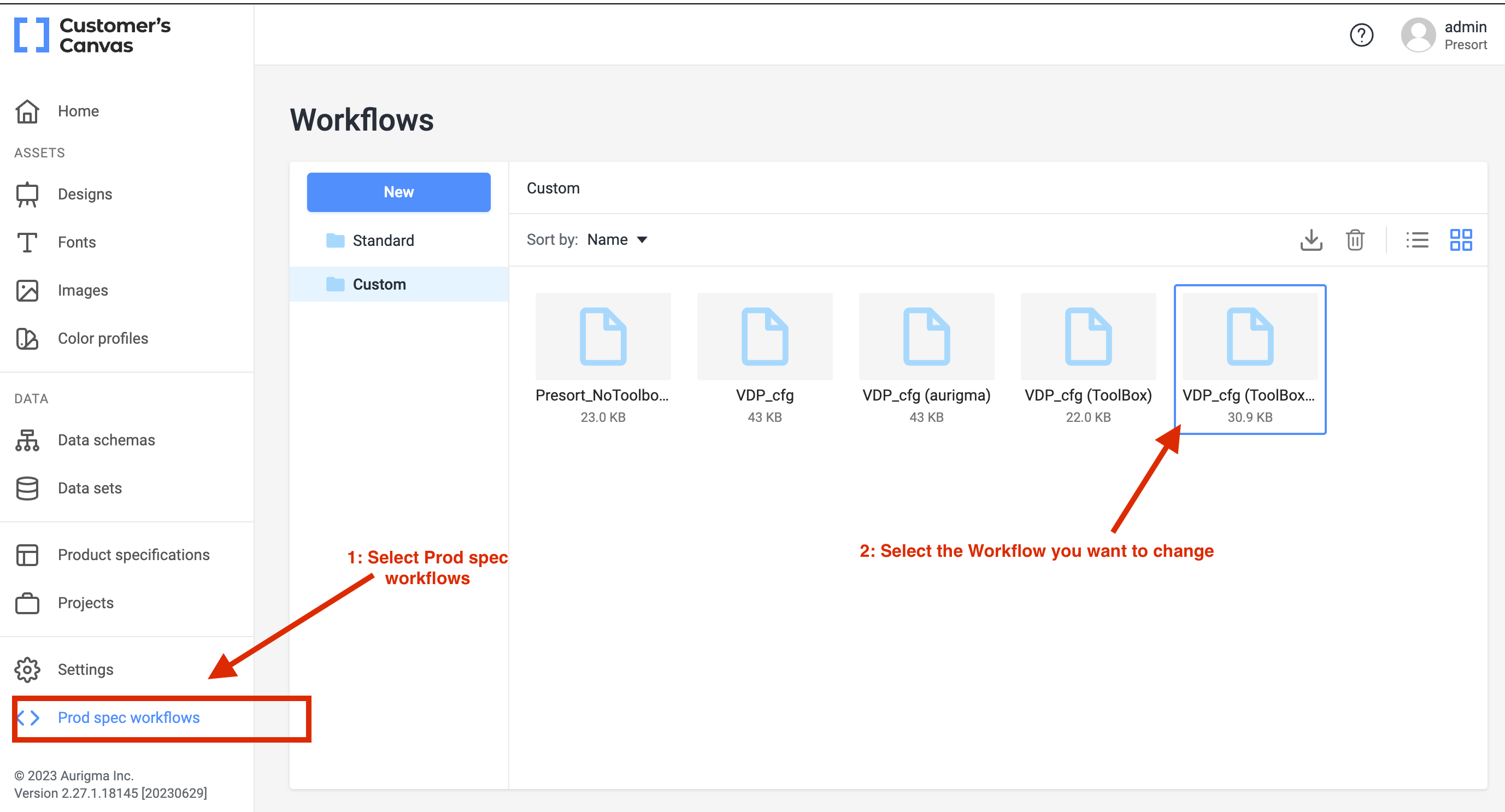Screen dimensions: 1505x812
Task: Click the Product specifications layout icon
Action: coord(27,555)
